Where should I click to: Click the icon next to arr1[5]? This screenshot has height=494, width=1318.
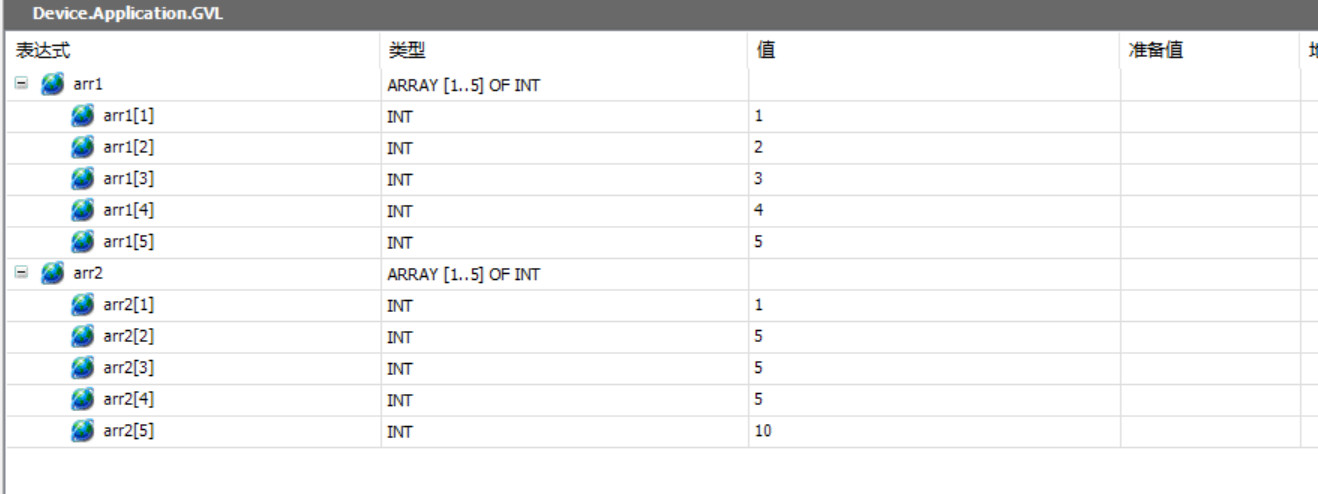82,242
